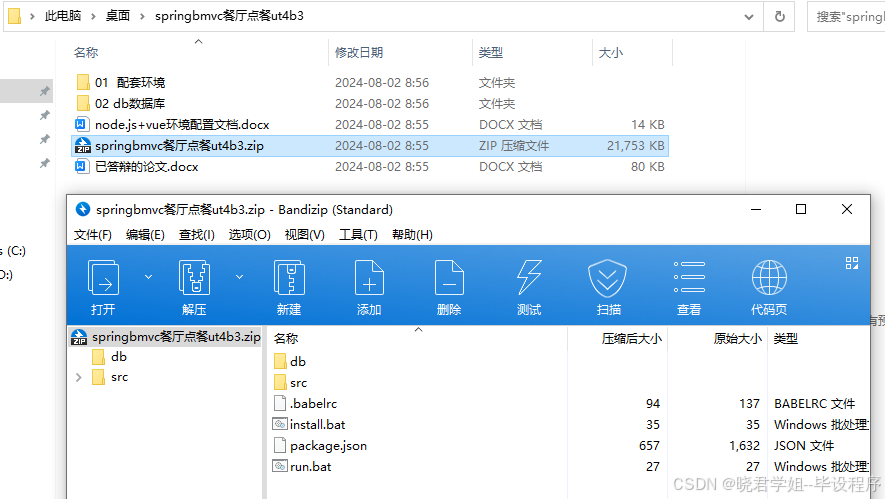Click the Test (测试) lightning icon
The image size is (885, 499).
pyautogui.click(x=529, y=277)
